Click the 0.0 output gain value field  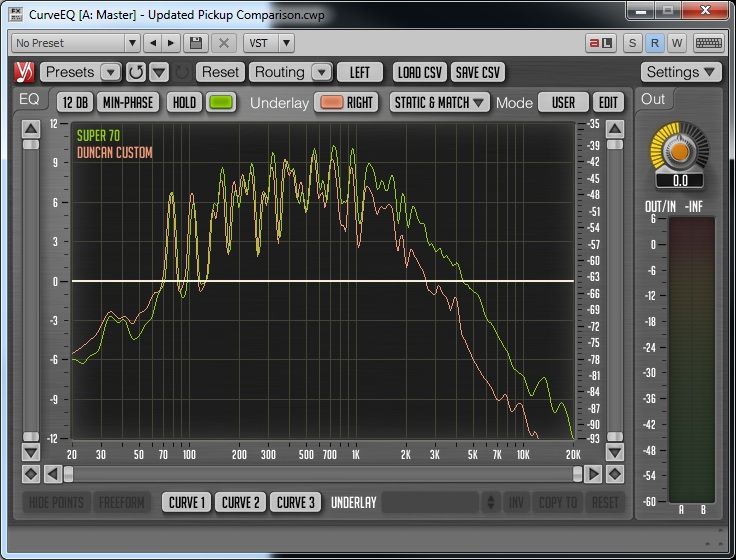point(680,181)
